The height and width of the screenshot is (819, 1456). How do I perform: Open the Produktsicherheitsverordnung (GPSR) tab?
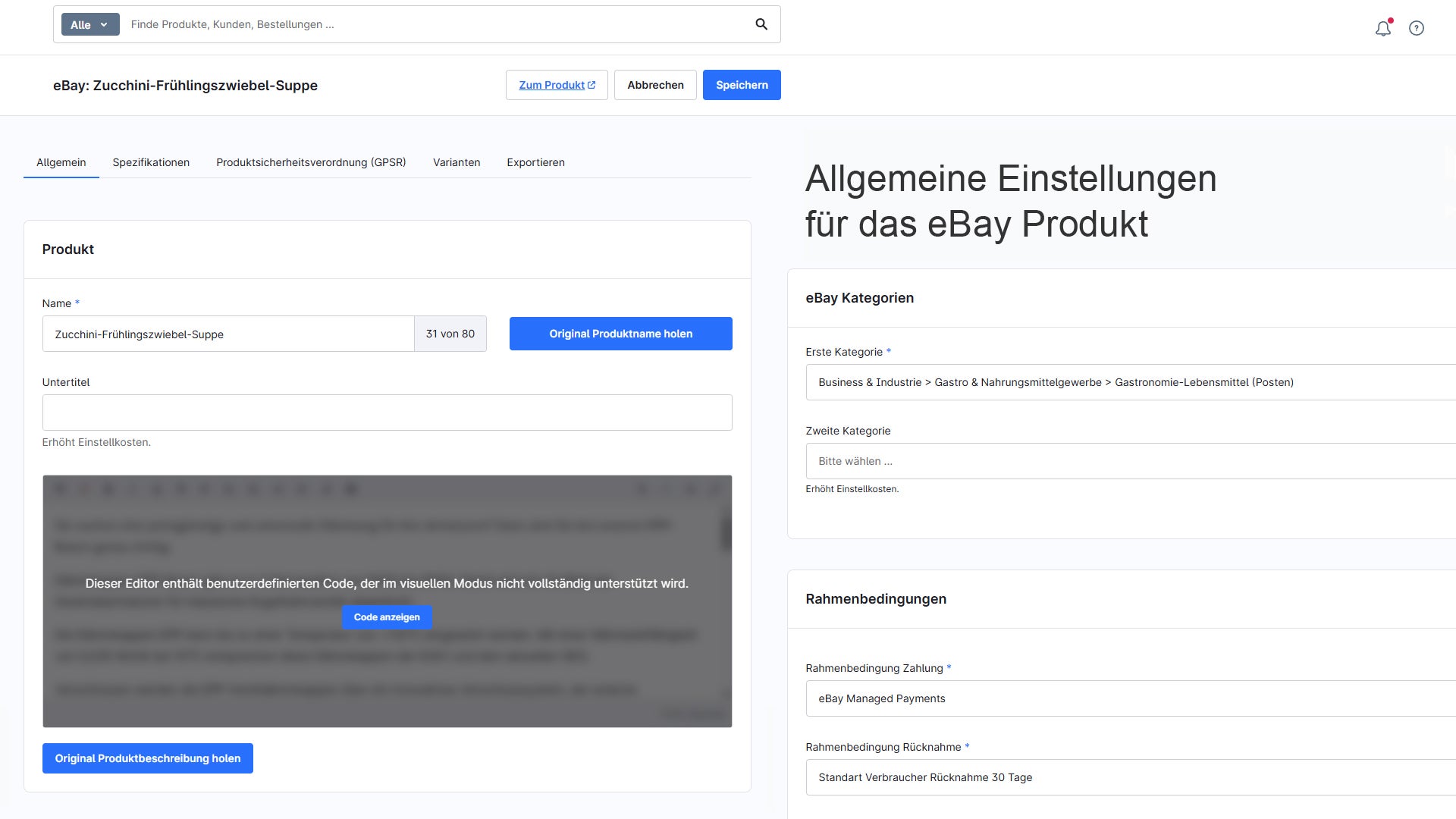click(x=311, y=162)
